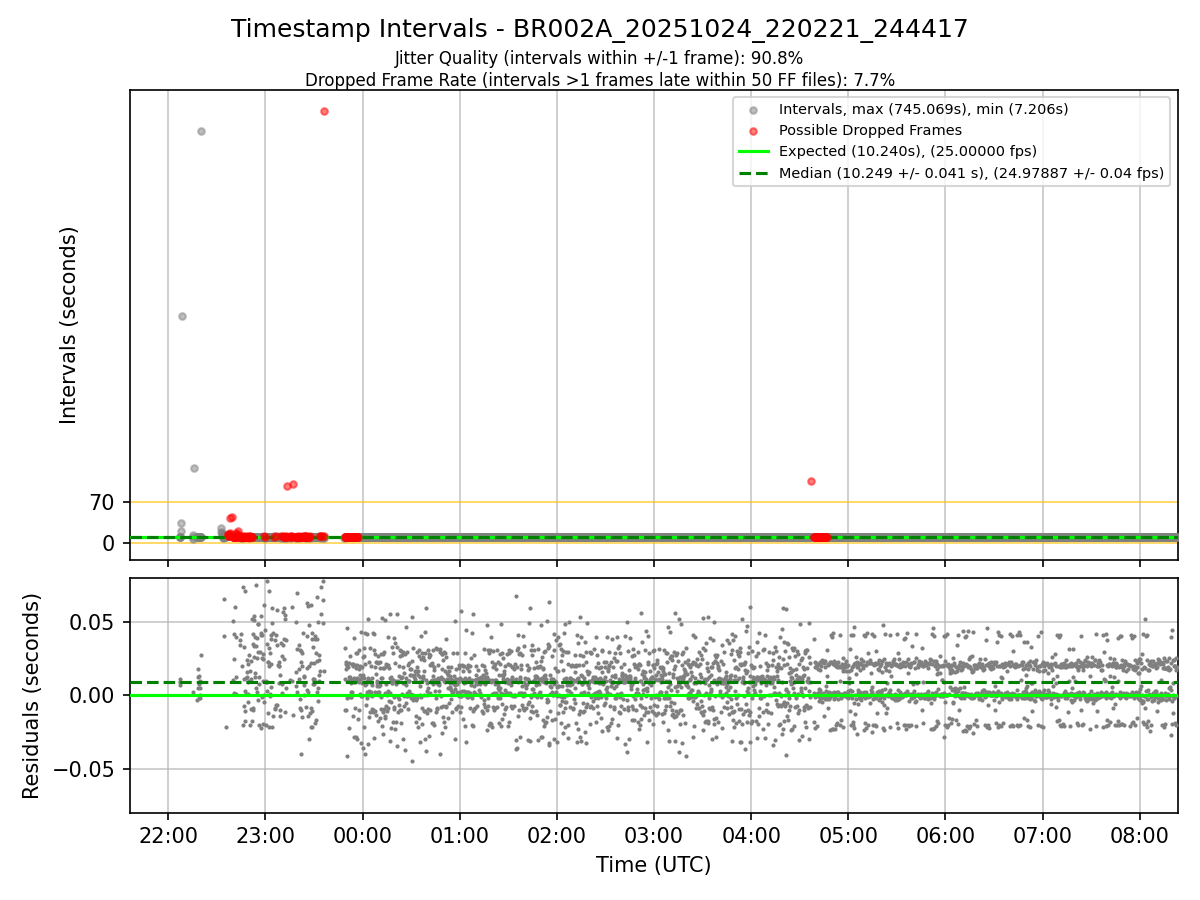
Task: Select the 'Dropped Frame Rate' 7.7% subtitle line
Action: (x=599, y=79)
